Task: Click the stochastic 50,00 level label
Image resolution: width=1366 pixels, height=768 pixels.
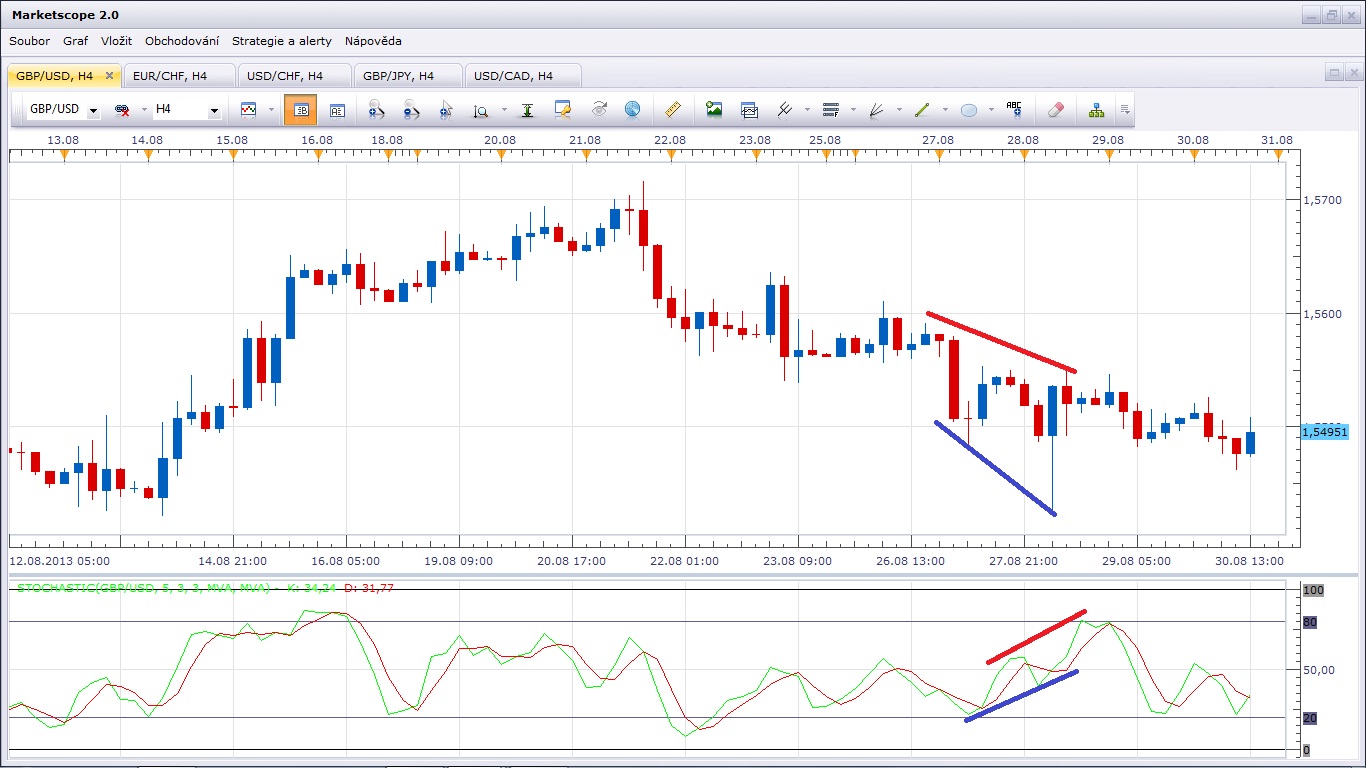Action: 1318,670
